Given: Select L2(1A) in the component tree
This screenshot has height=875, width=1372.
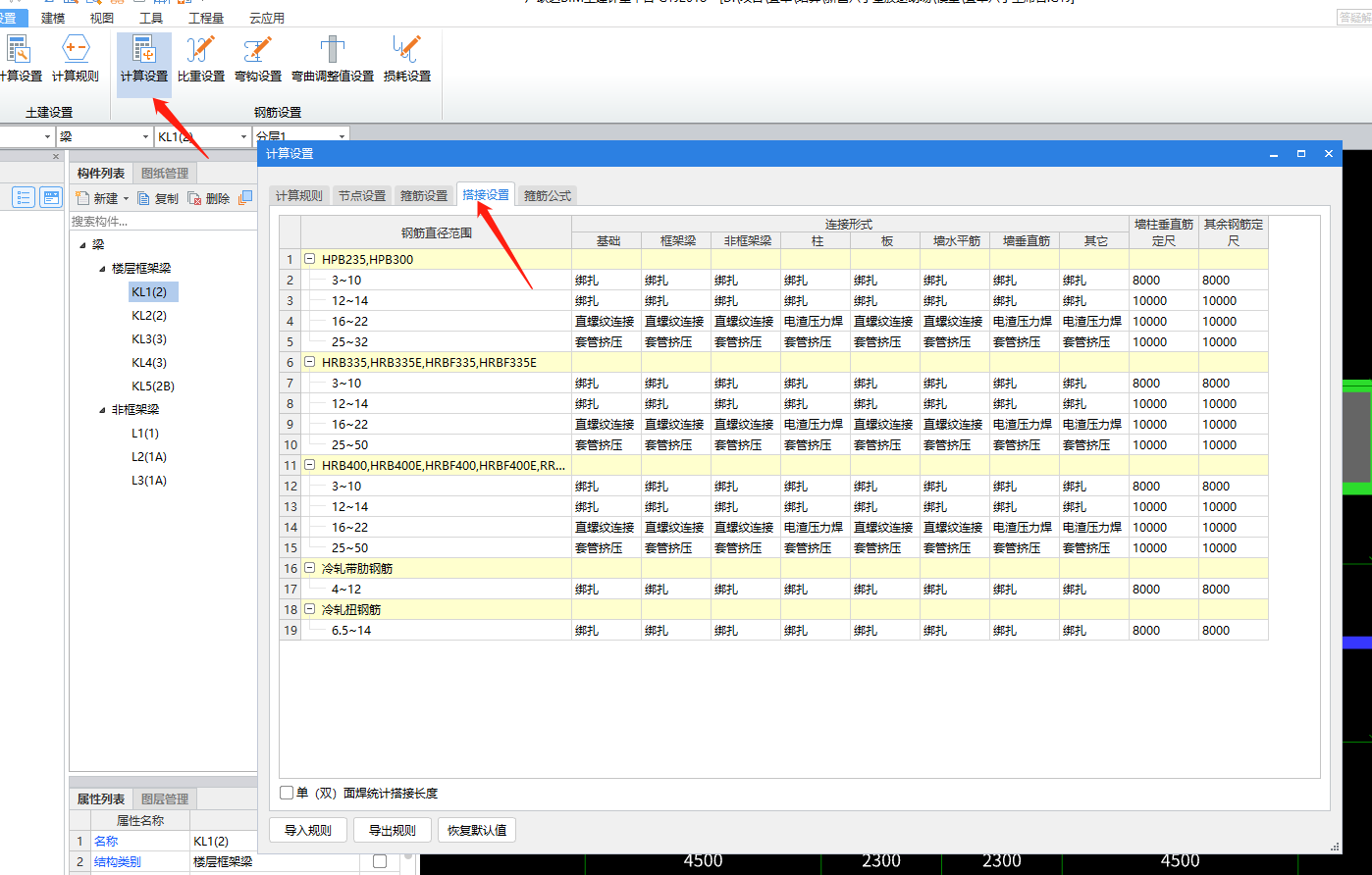Looking at the screenshot, I should click(x=149, y=457).
